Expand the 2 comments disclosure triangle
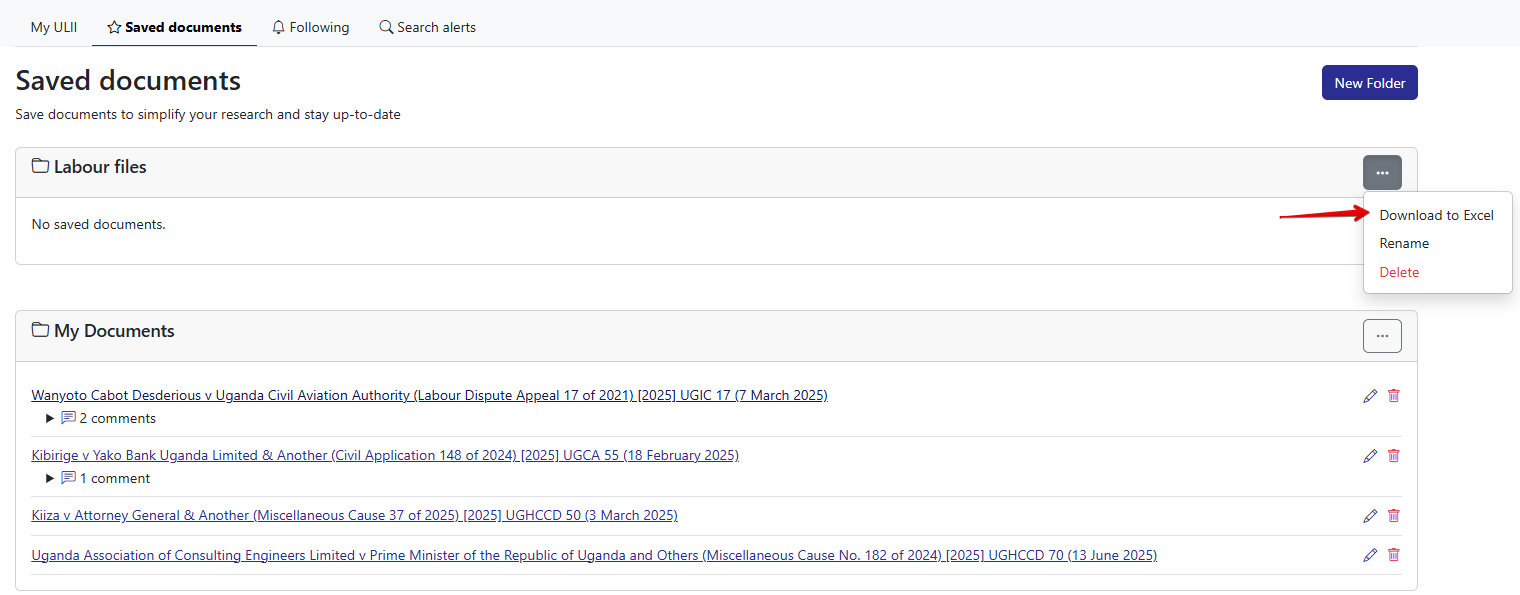Image resolution: width=1520 pixels, height=595 pixels. tap(50, 419)
